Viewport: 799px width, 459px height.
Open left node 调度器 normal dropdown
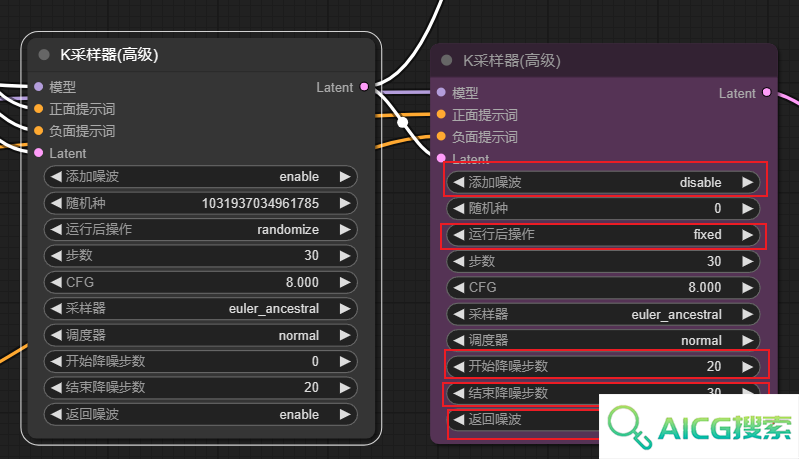click(201, 335)
